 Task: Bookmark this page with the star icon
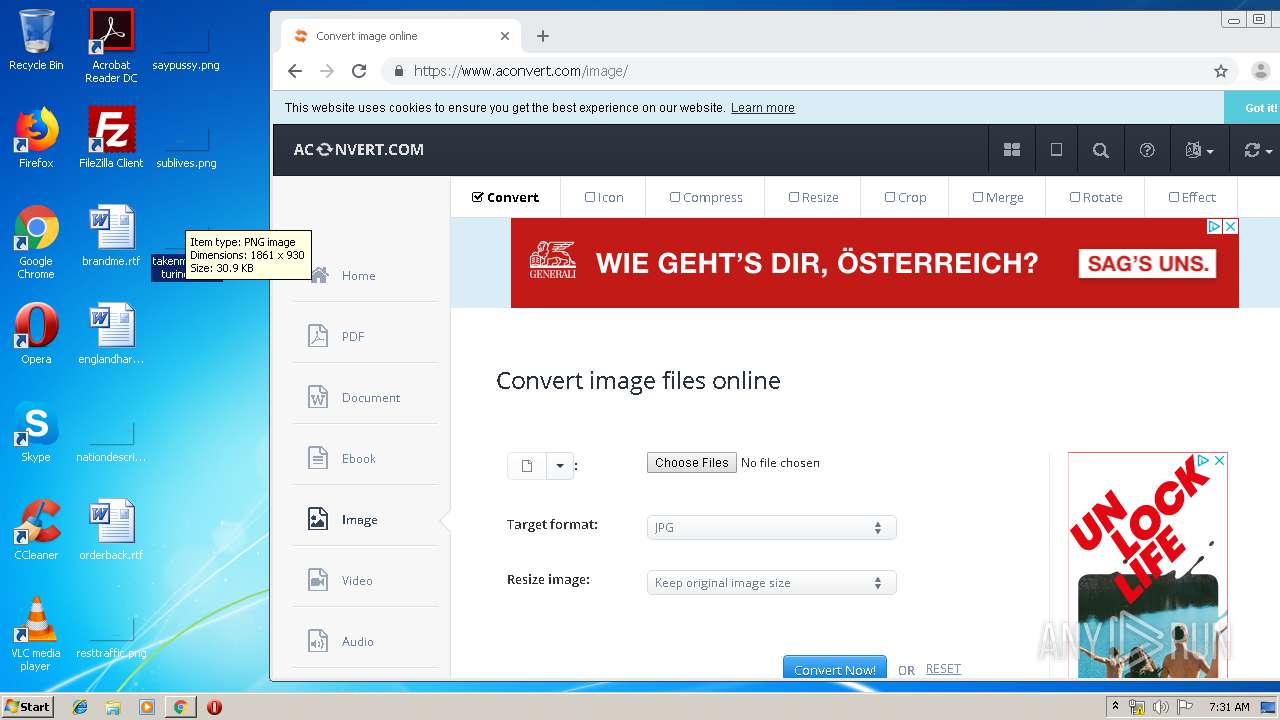click(x=1221, y=71)
